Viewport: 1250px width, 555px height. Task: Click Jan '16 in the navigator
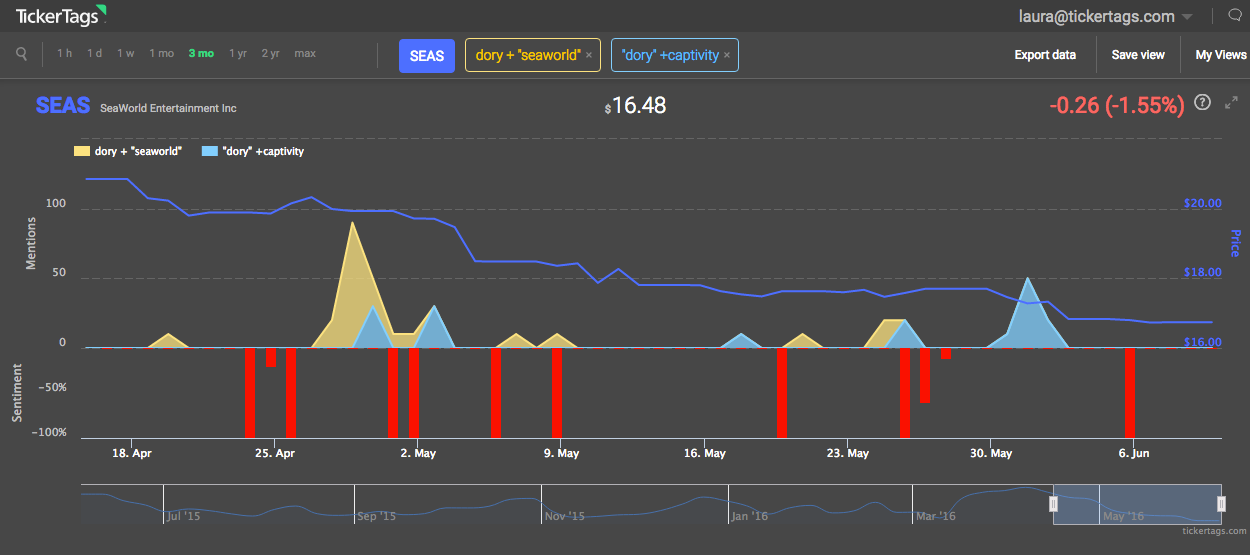tap(749, 516)
